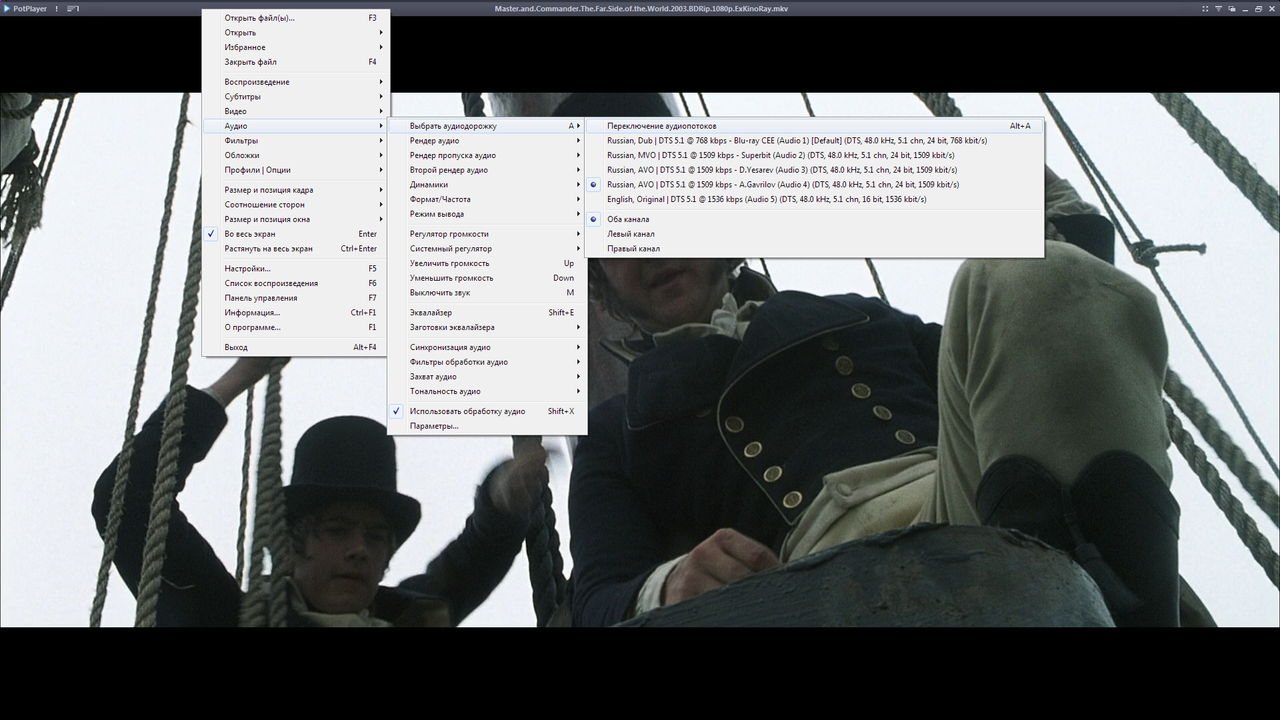
Task: Toggle the 'Во весь экран' checked item
Action: click(x=296, y=234)
